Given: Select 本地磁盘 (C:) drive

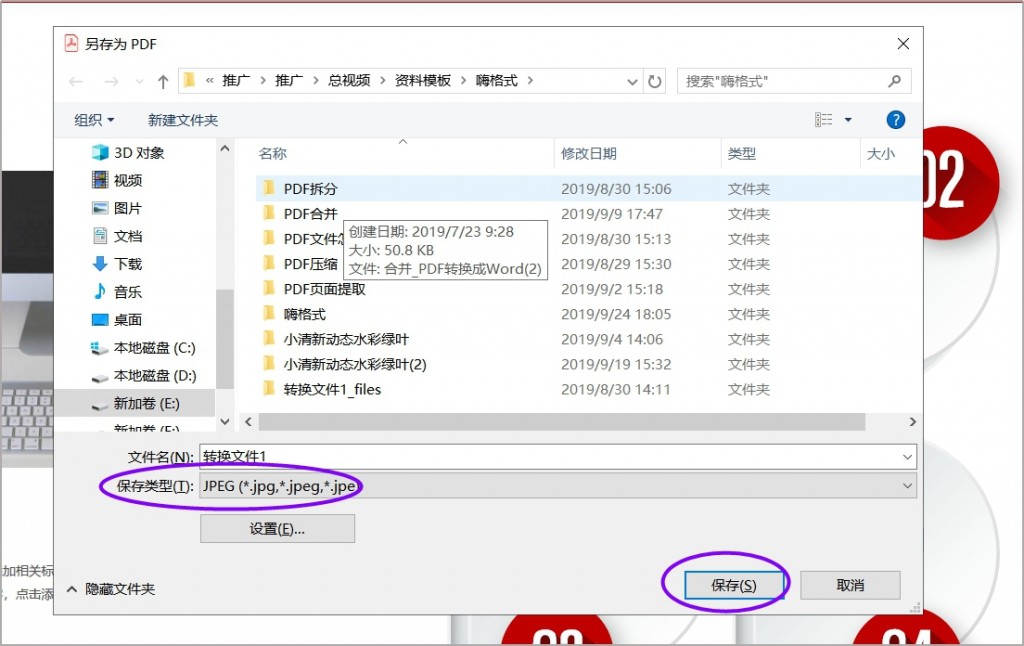Looking at the screenshot, I should click(143, 347).
